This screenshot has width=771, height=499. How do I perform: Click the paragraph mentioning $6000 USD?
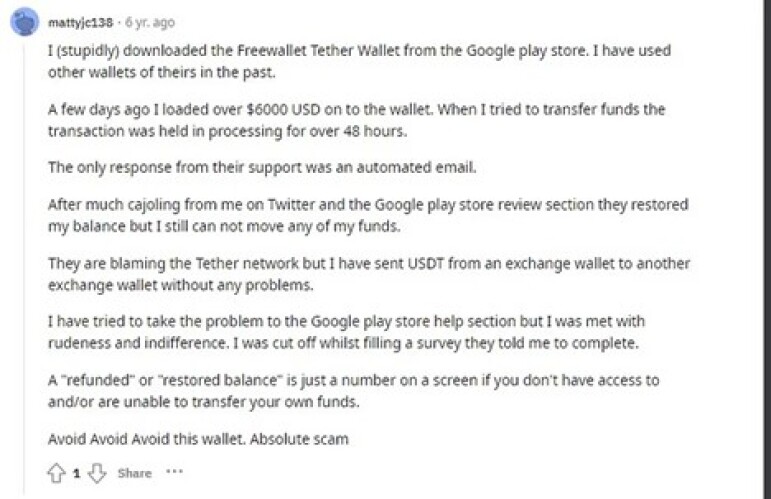click(356, 120)
